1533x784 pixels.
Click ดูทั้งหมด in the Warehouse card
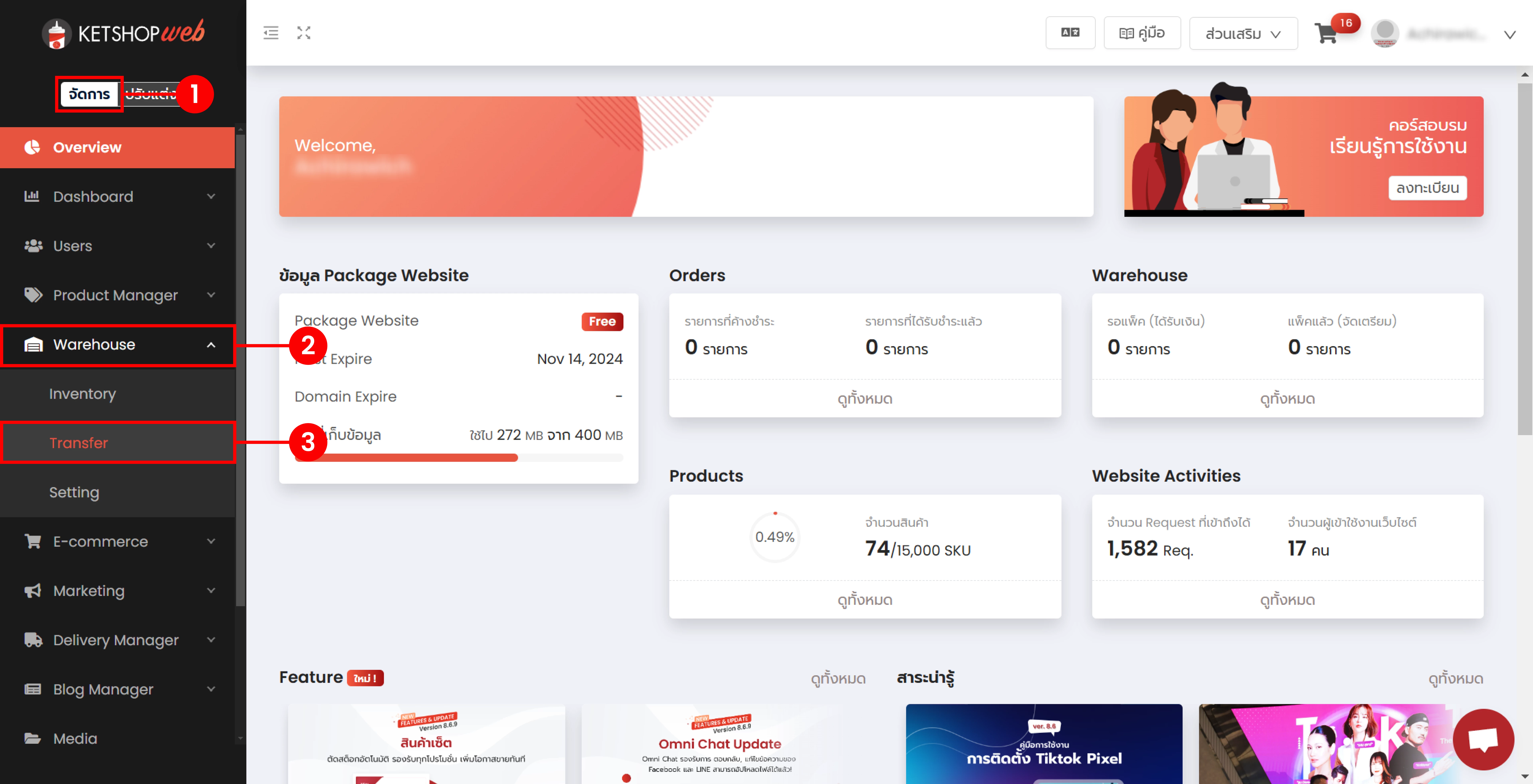tap(1287, 399)
